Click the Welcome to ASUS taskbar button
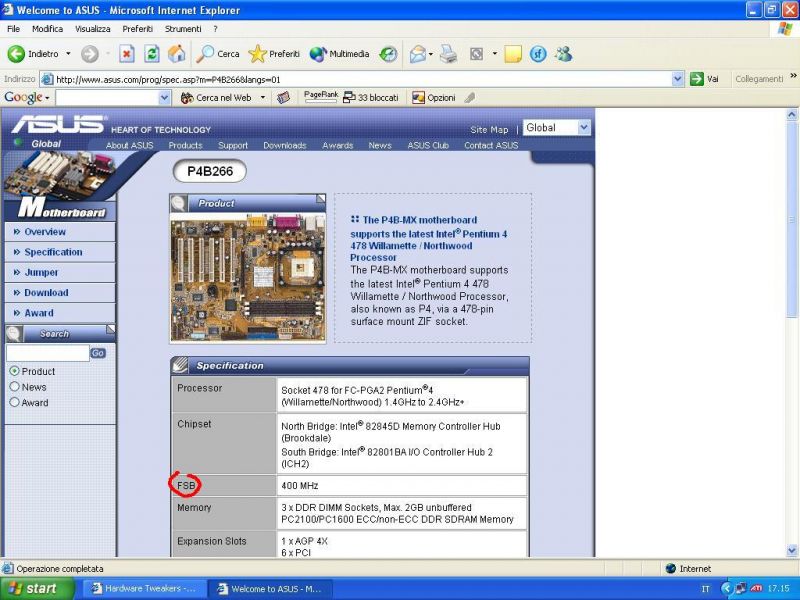This screenshot has height=600, width=800. click(270, 589)
